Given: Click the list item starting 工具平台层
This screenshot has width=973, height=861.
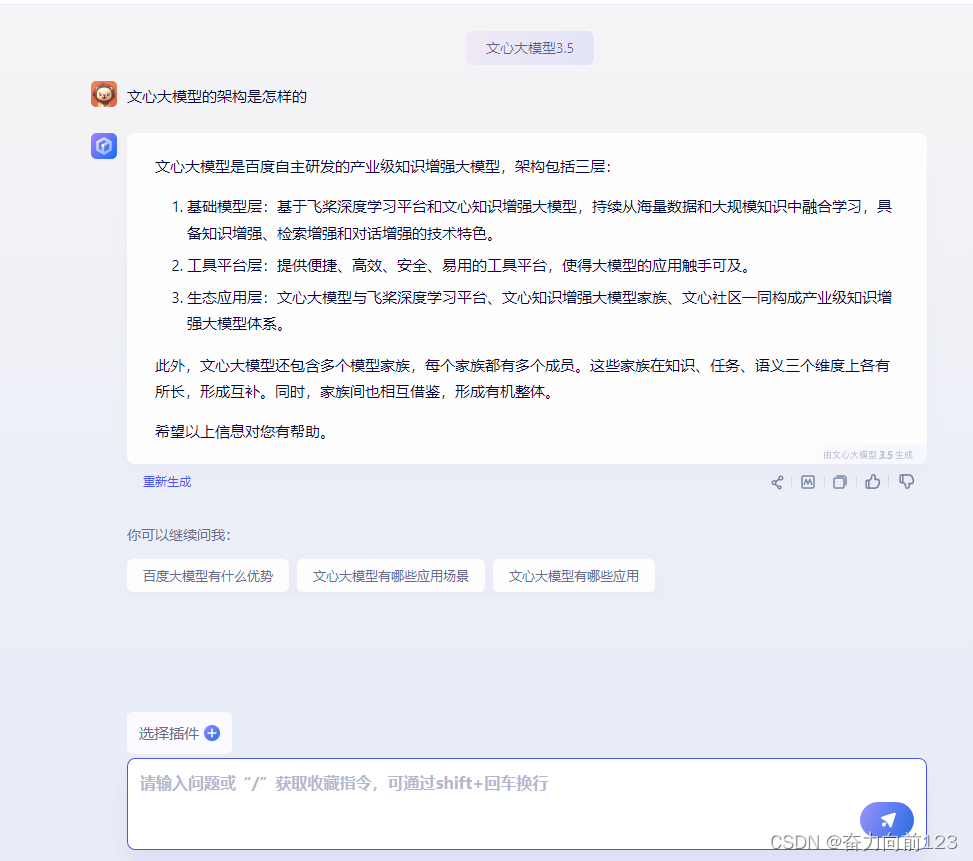Looking at the screenshot, I should pyautogui.click(x=462, y=266).
